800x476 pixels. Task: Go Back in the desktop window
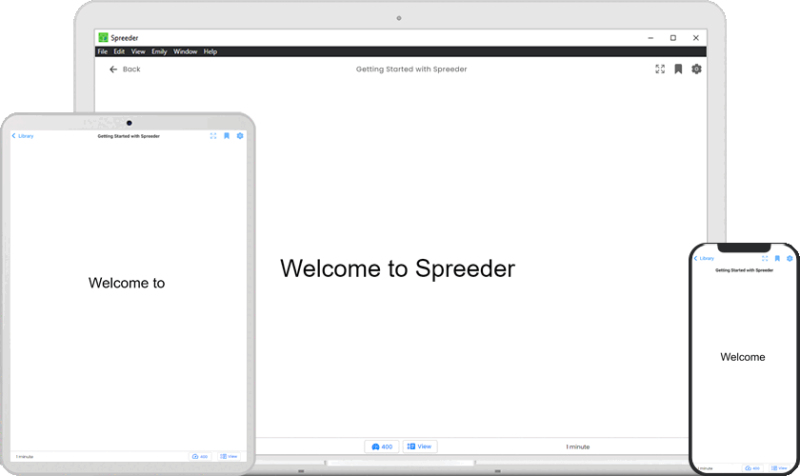(x=125, y=69)
